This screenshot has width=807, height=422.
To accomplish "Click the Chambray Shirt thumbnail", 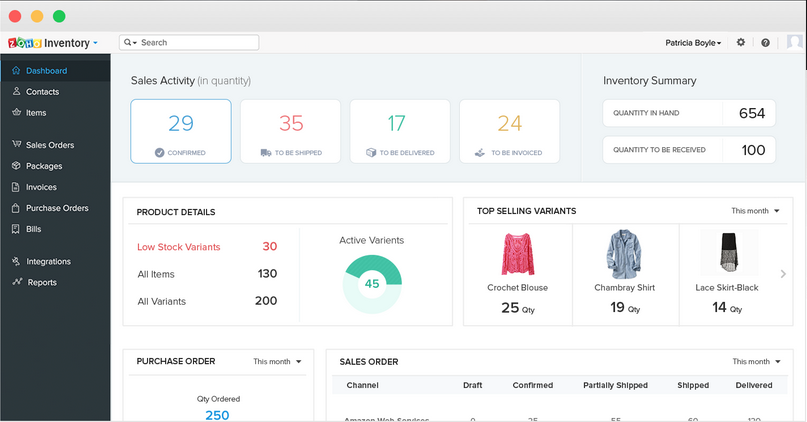I will pyautogui.click(x=624, y=254).
